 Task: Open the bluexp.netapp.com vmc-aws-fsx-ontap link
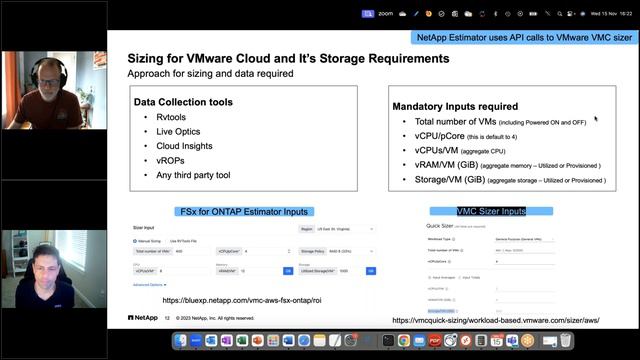[x=242, y=300]
